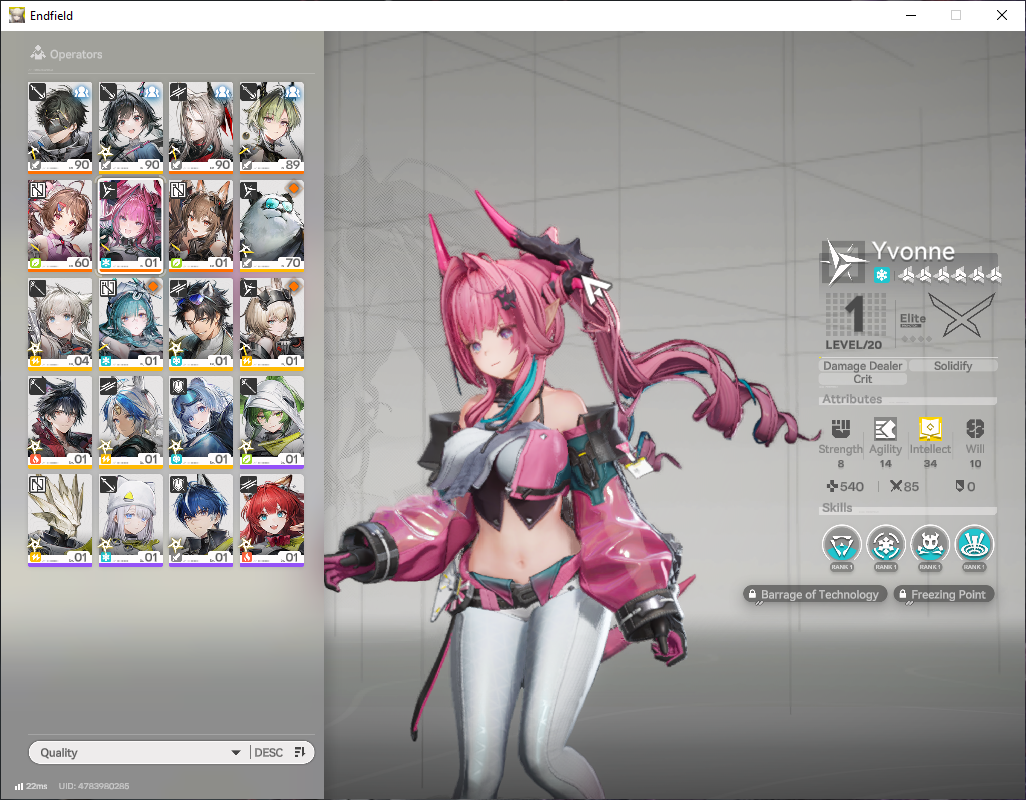Click the network signal bars icon
Viewport: 1026px width, 800px height.
point(19,786)
